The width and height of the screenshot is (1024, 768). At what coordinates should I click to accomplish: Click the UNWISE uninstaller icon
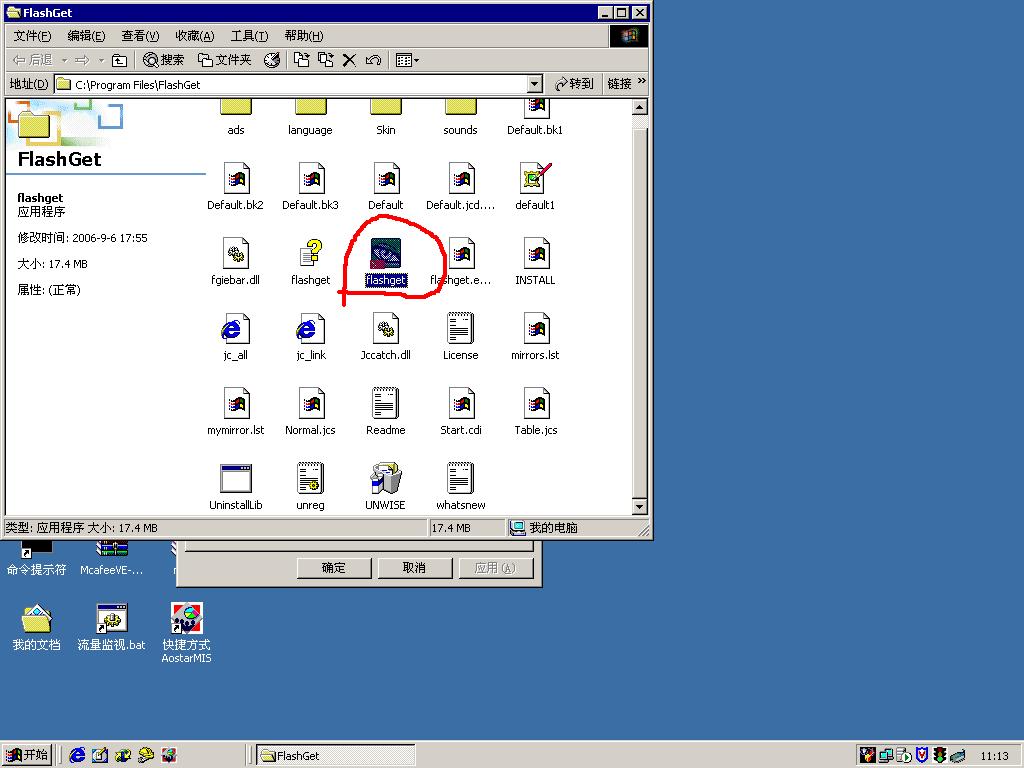[385, 479]
